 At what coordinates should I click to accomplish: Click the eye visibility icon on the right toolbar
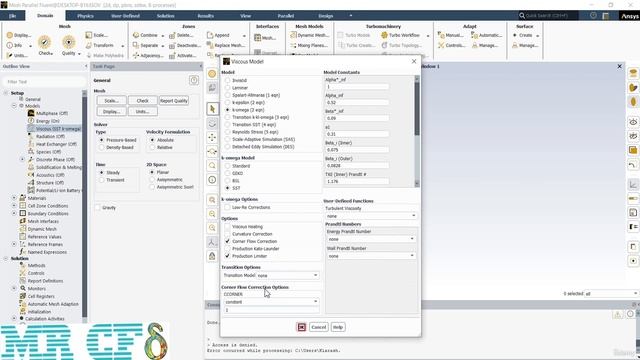[633, 122]
